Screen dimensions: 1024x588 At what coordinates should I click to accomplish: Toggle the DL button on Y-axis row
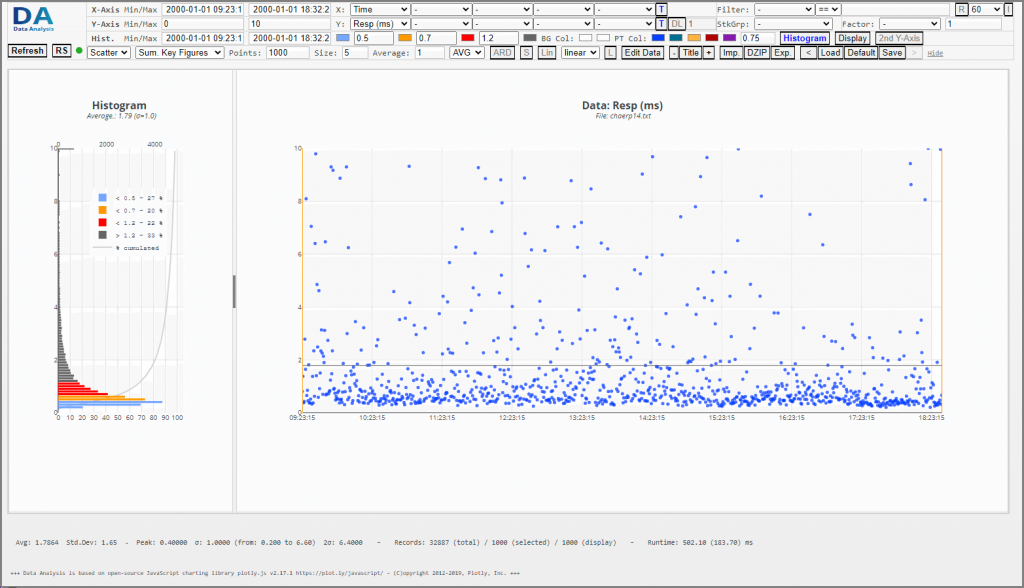677,24
